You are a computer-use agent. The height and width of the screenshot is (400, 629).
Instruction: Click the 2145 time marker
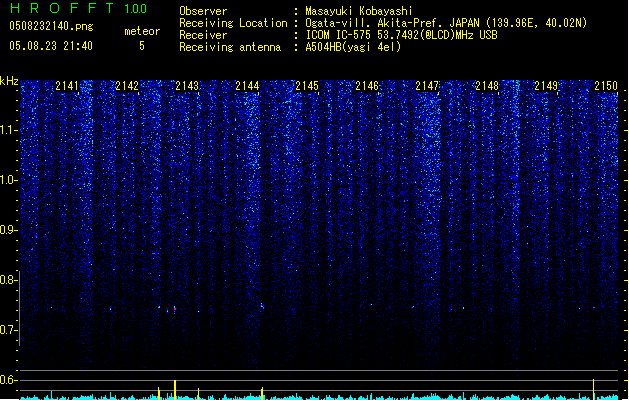pyautogui.click(x=307, y=86)
